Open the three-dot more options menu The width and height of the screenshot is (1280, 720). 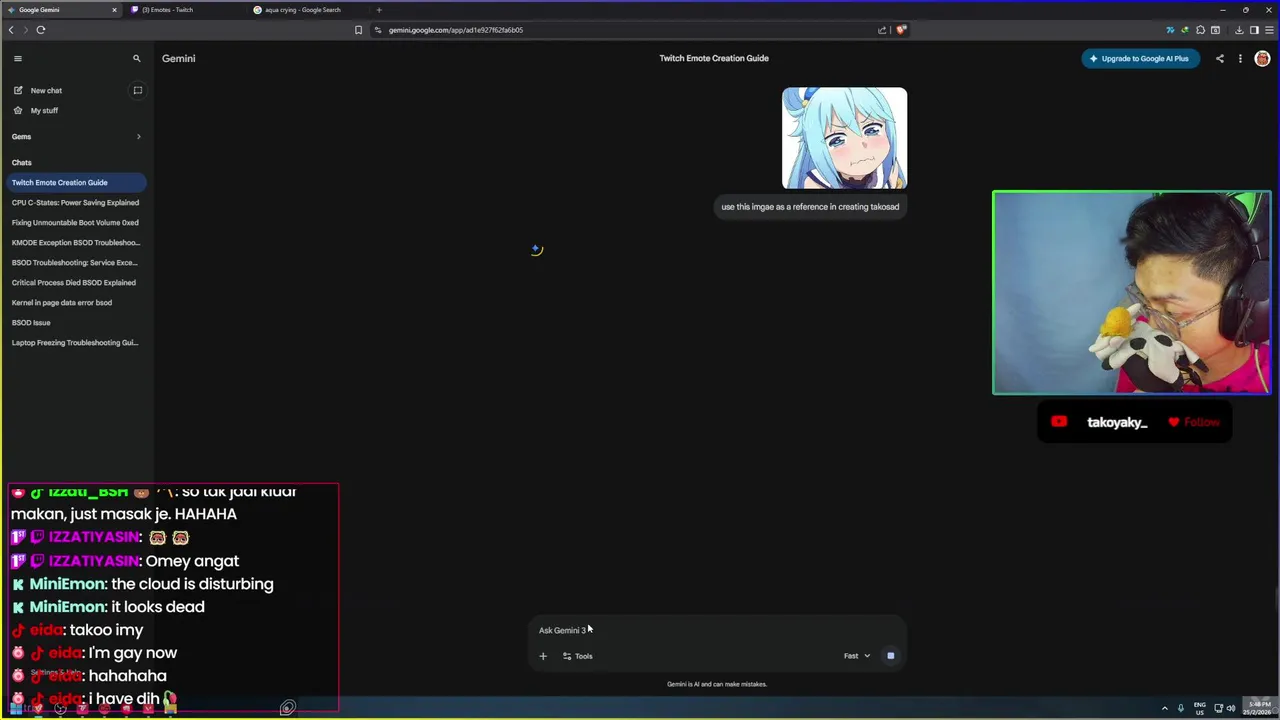click(x=1240, y=58)
